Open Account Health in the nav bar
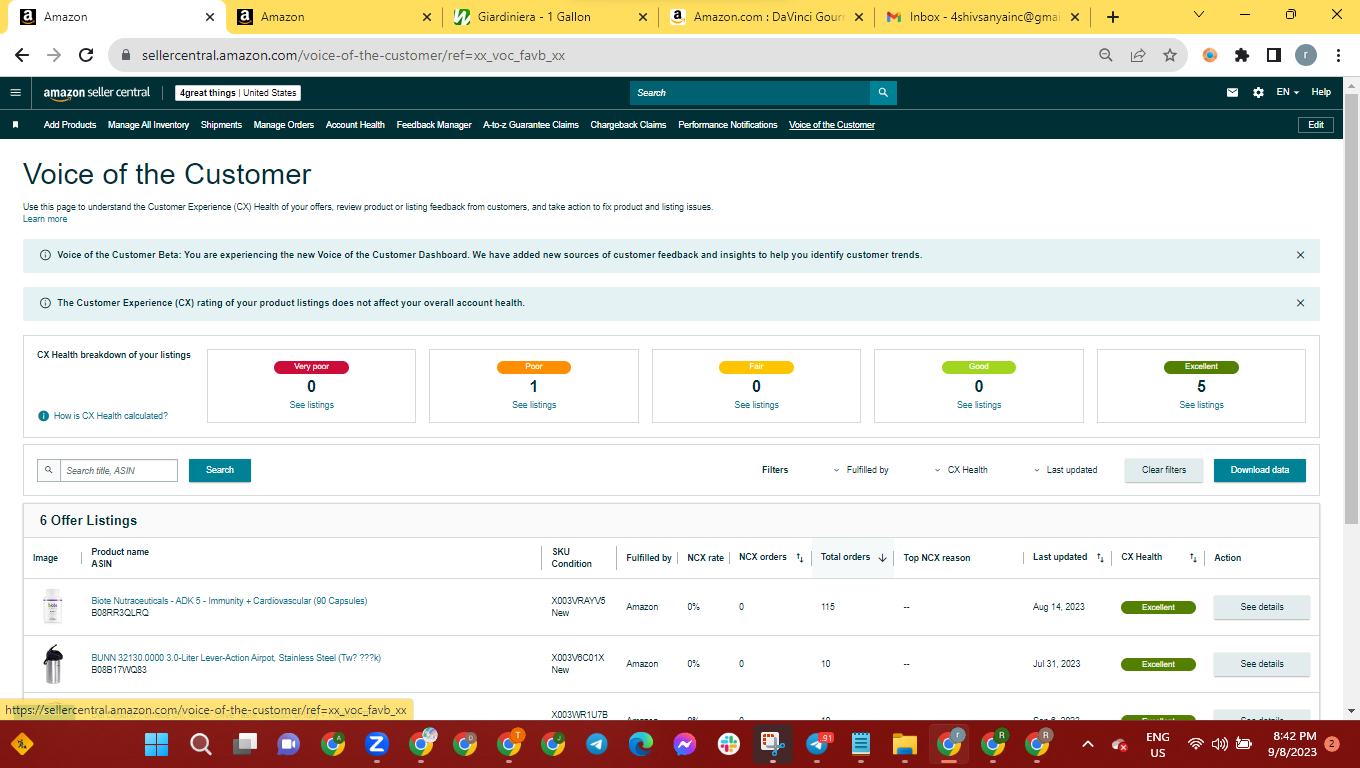 [x=355, y=125]
